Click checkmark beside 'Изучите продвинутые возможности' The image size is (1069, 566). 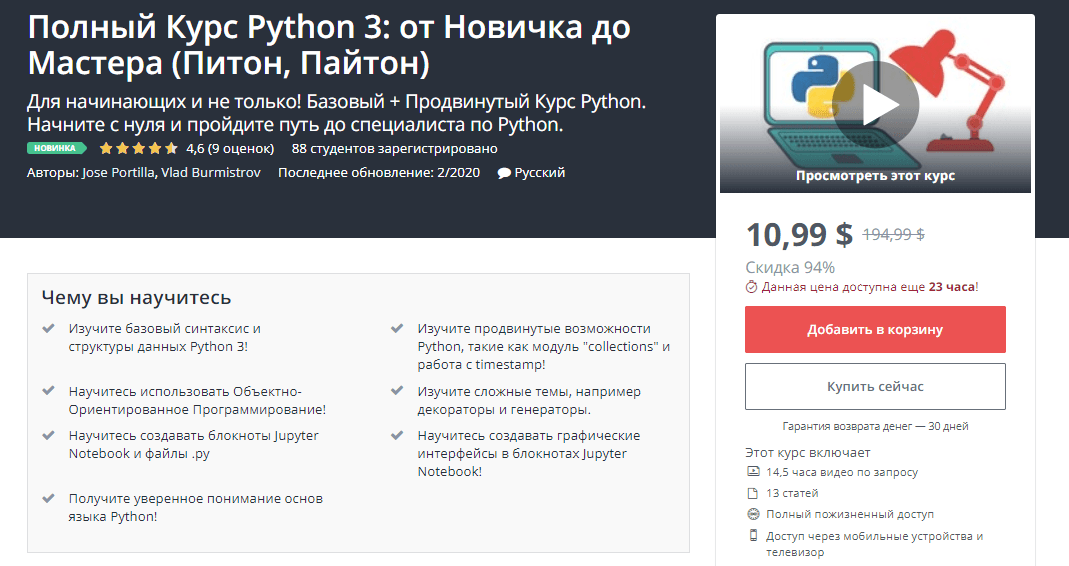(397, 329)
